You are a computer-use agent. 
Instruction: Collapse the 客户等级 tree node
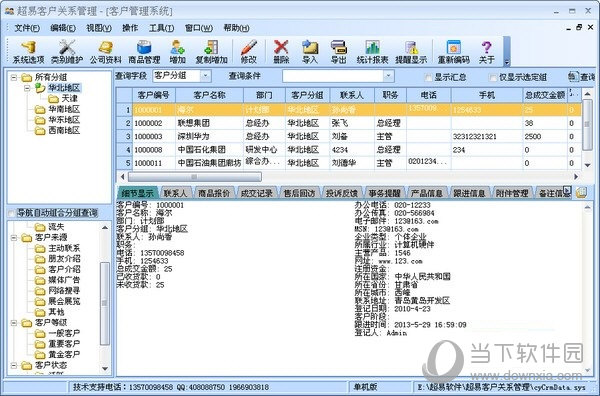click(x=14, y=323)
